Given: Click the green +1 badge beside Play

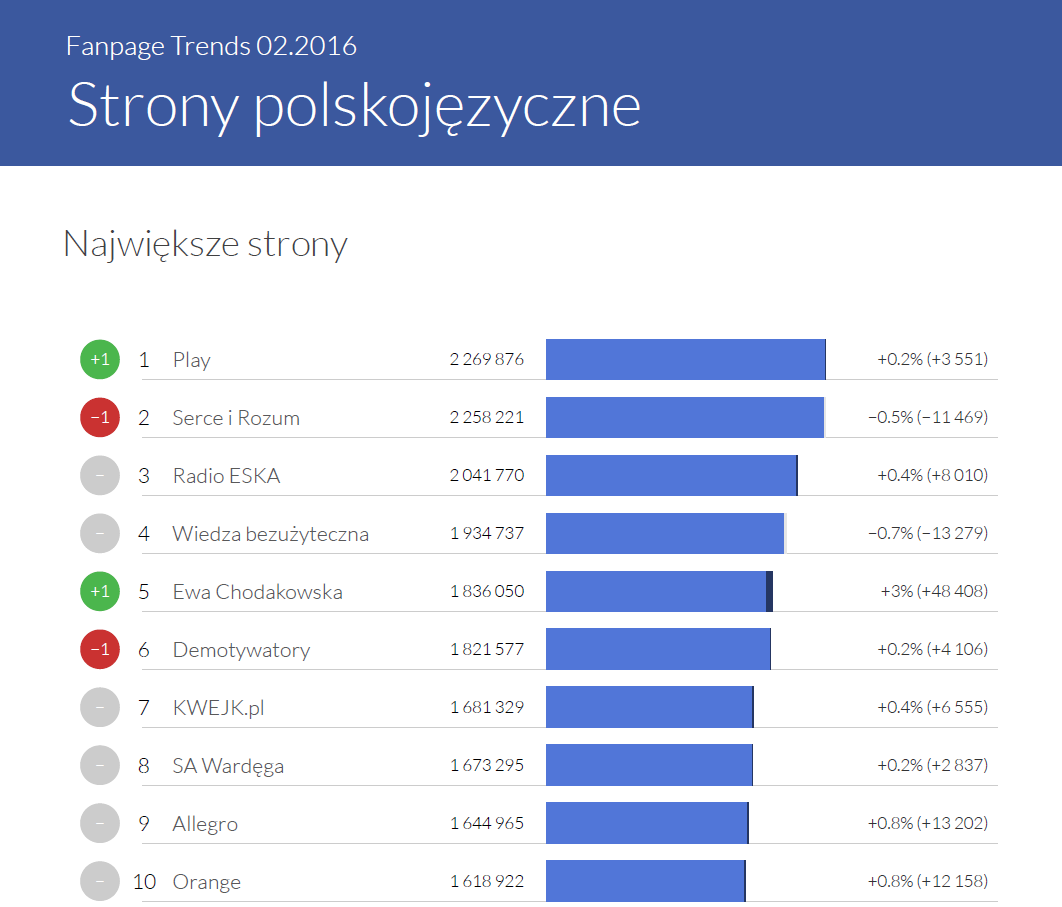Looking at the screenshot, I should [x=100, y=359].
